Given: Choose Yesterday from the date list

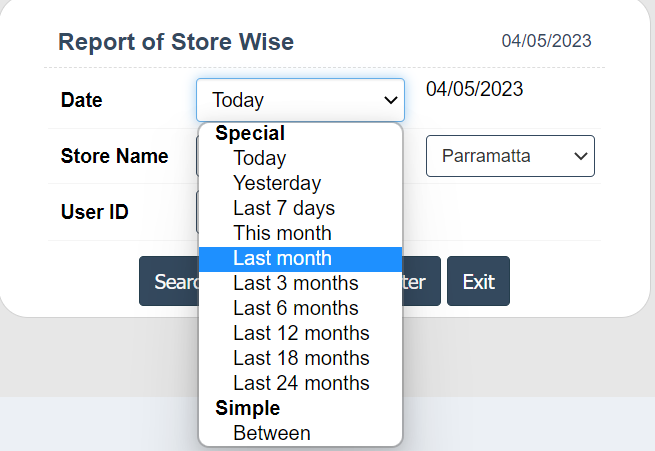Looking at the screenshot, I should coord(277,183).
